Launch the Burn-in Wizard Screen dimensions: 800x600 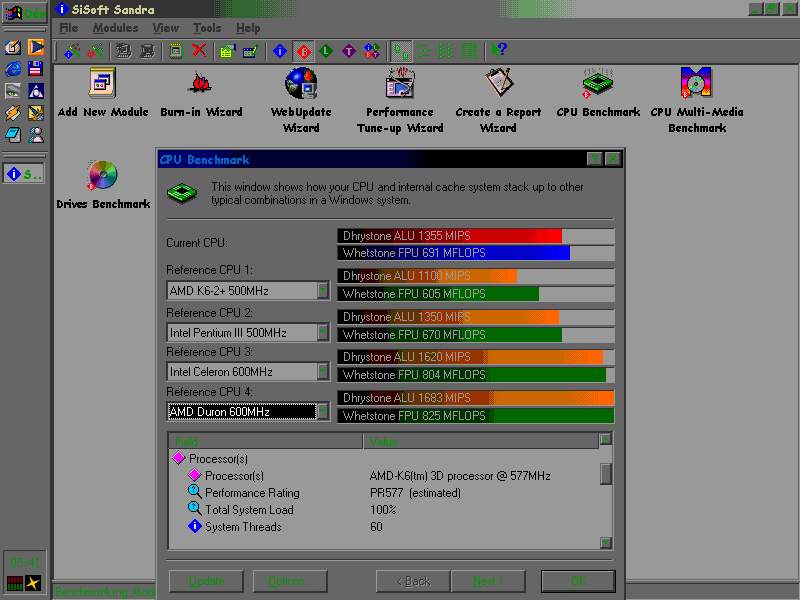pyautogui.click(x=201, y=93)
